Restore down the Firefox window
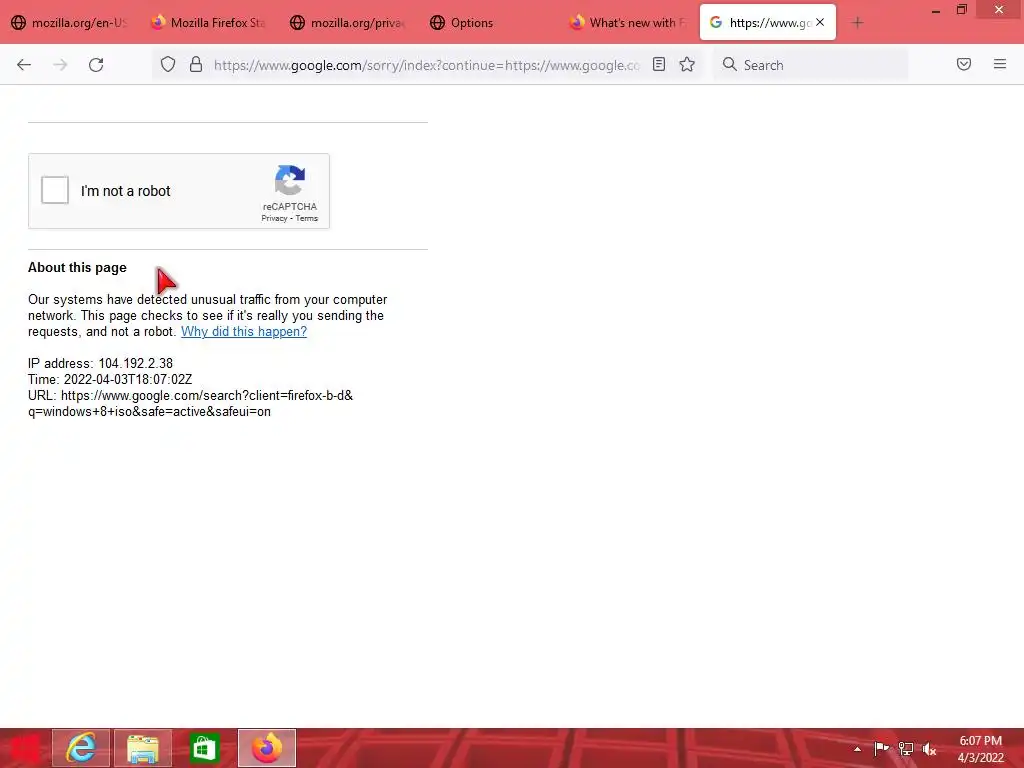The width and height of the screenshot is (1024, 768). (x=962, y=10)
